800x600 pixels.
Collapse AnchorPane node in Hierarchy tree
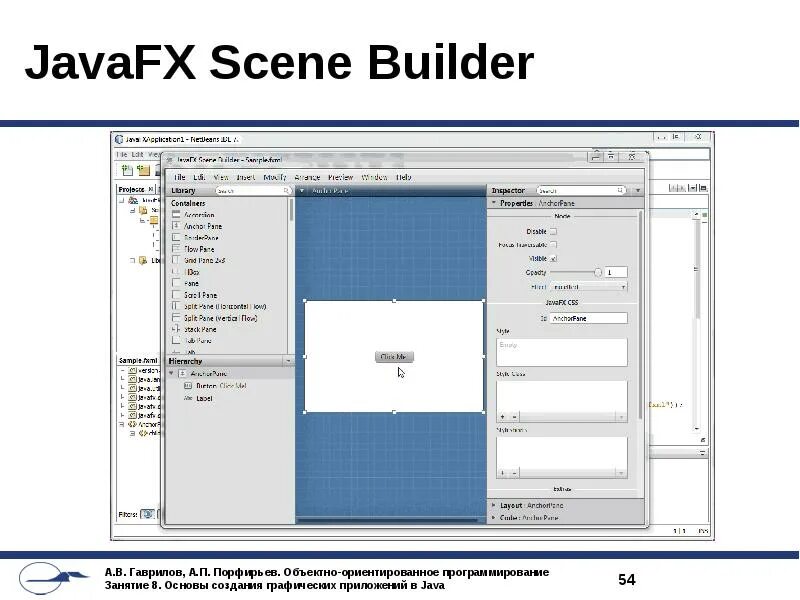tap(172, 373)
